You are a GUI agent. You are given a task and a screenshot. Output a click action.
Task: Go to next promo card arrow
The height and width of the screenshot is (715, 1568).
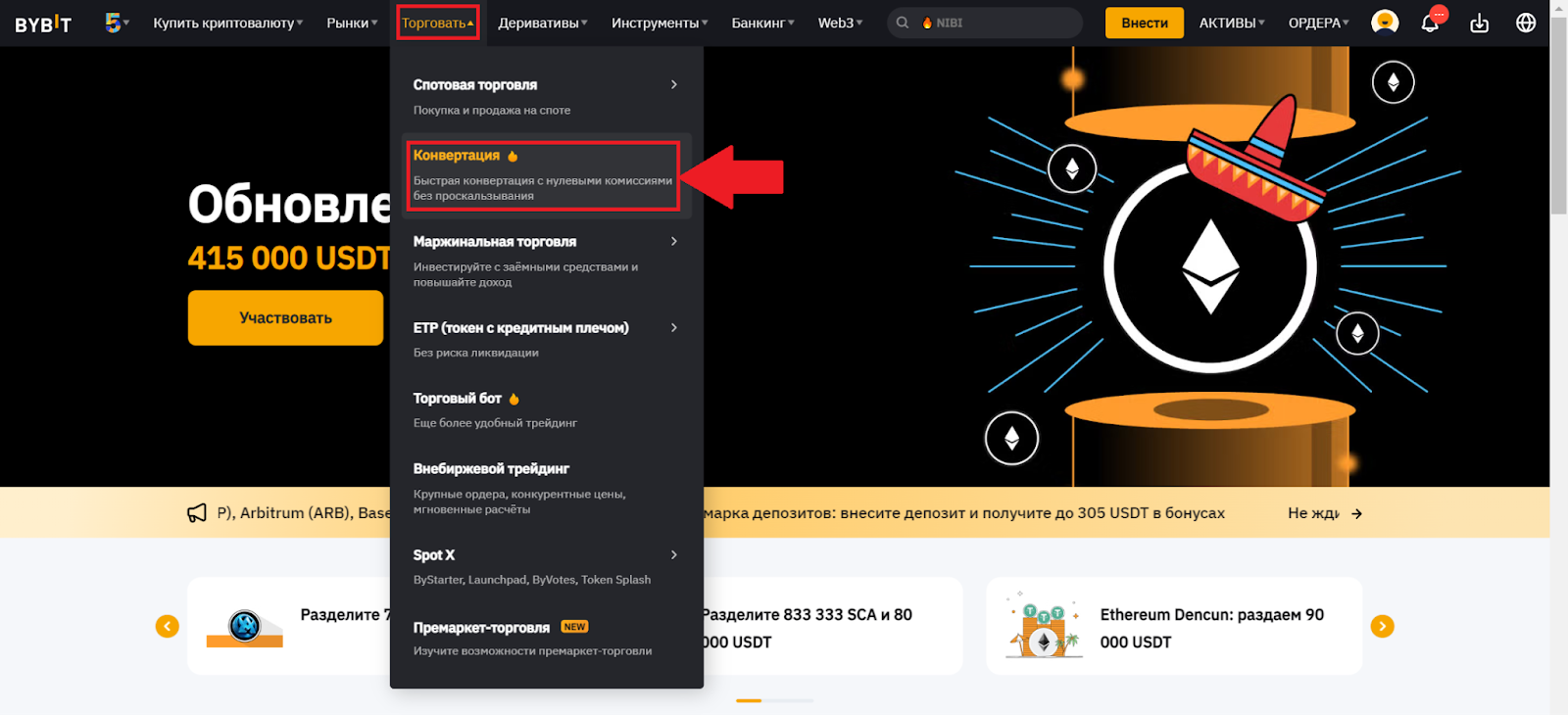point(1383,626)
